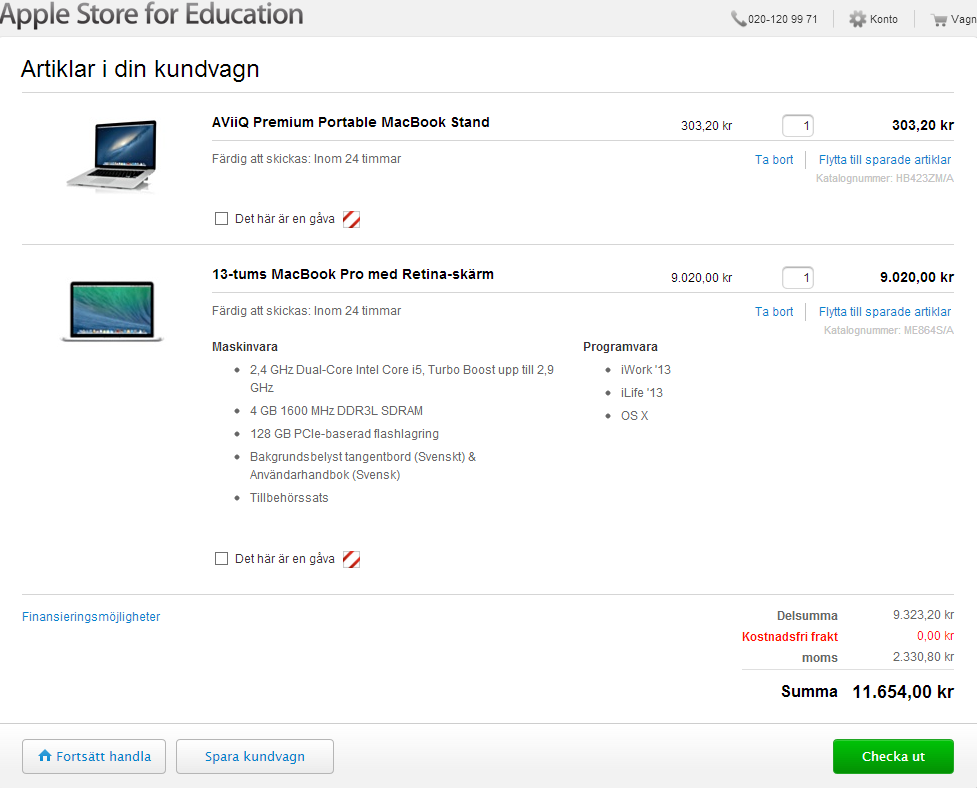Click the bold 303,20 kr line total
Viewport: 977px width, 788px height.
pyautogui.click(x=923, y=125)
